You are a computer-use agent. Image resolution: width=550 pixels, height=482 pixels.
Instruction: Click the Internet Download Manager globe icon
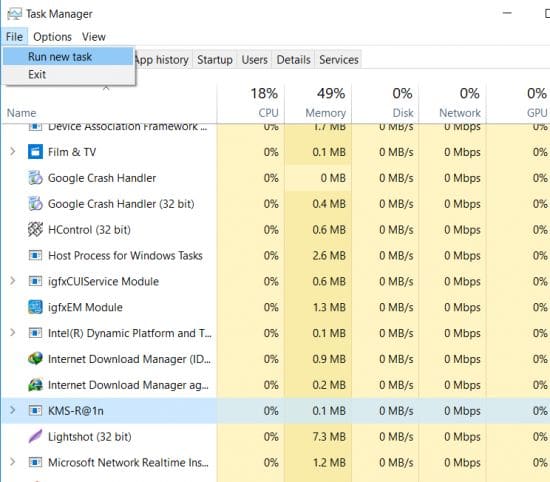tap(35, 359)
